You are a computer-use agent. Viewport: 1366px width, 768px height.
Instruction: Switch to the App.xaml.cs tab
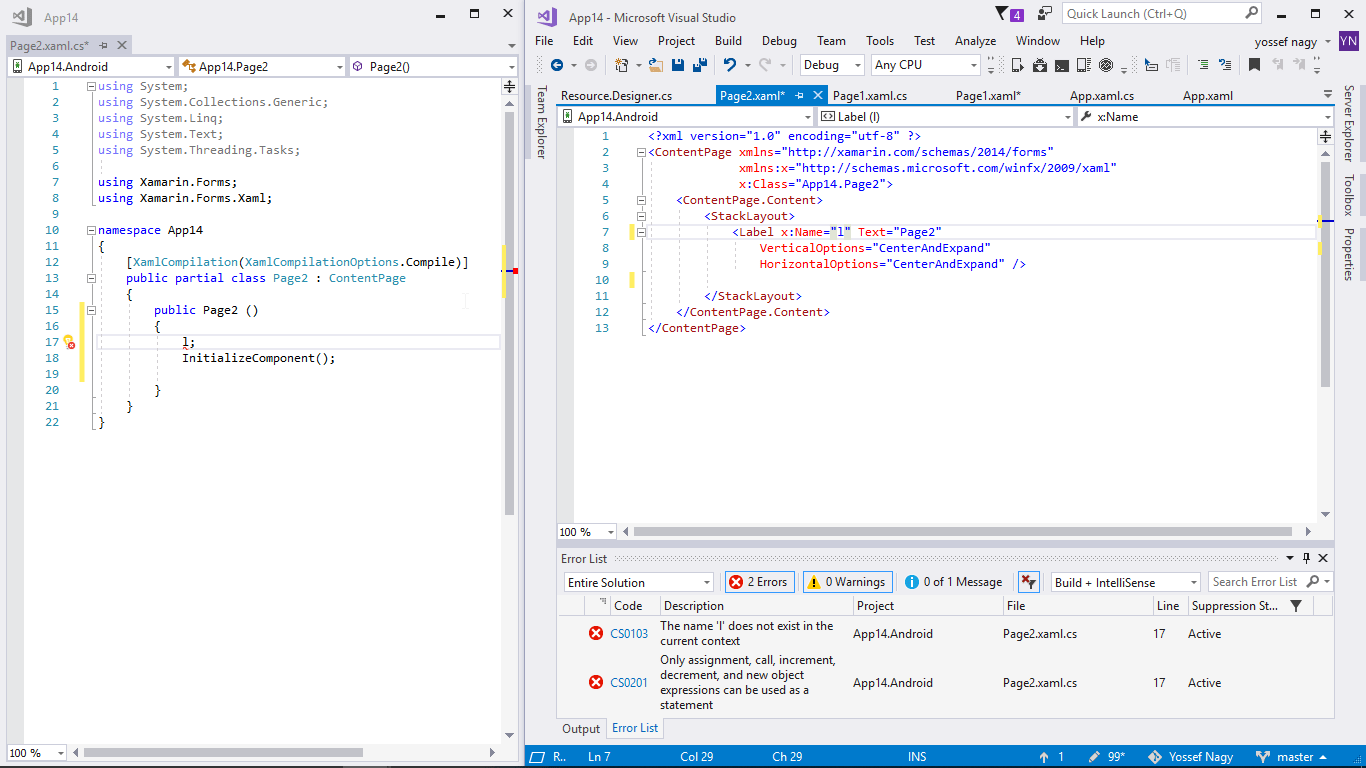coord(1102,96)
